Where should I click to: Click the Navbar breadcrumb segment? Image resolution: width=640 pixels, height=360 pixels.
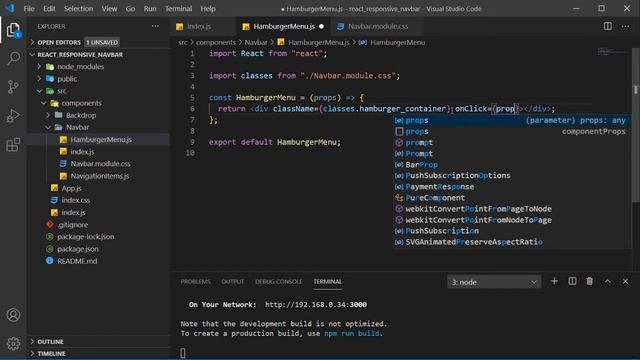[x=256, y=42]
